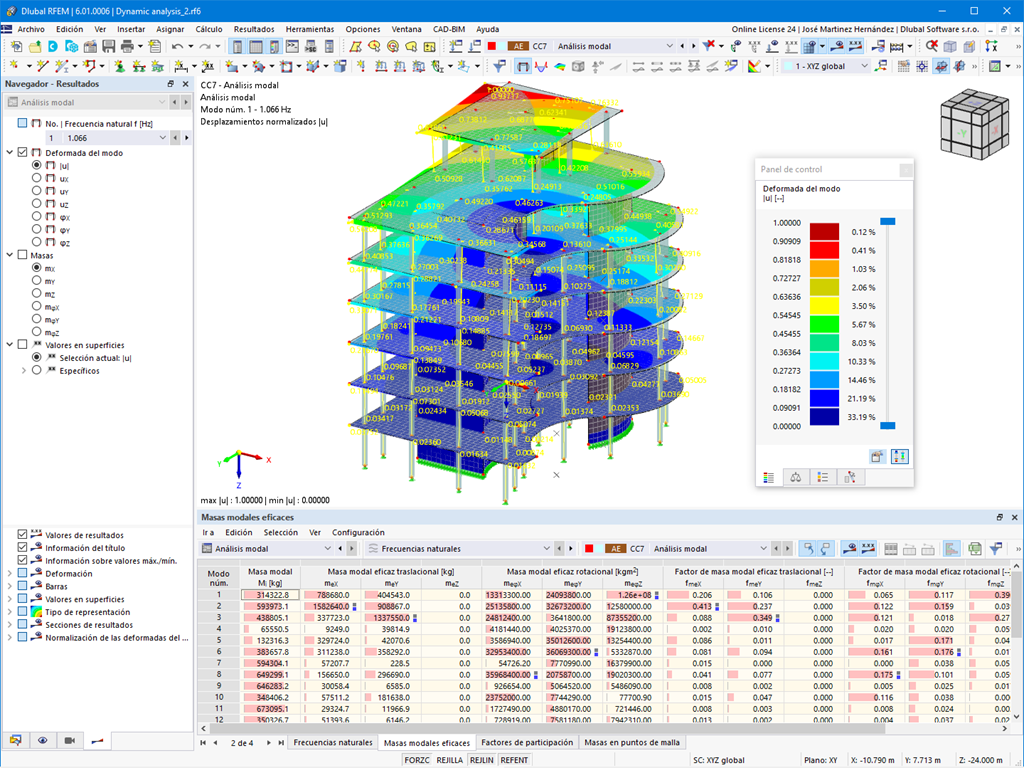1024x768 pixels.
Task: Click Modo núm. column header
Action: 219,577
